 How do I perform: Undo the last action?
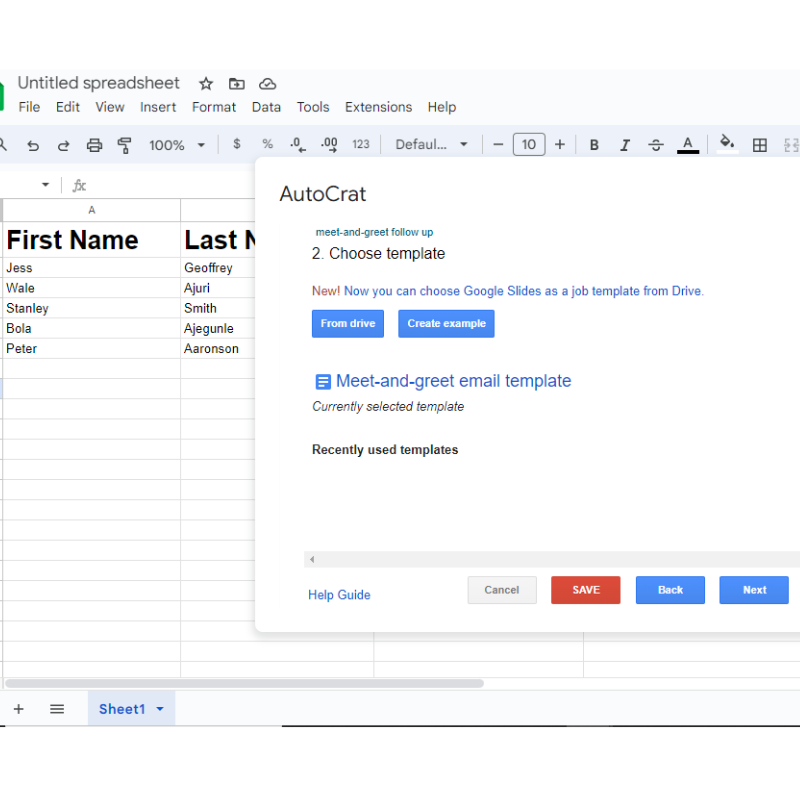(x=33, y=145)
